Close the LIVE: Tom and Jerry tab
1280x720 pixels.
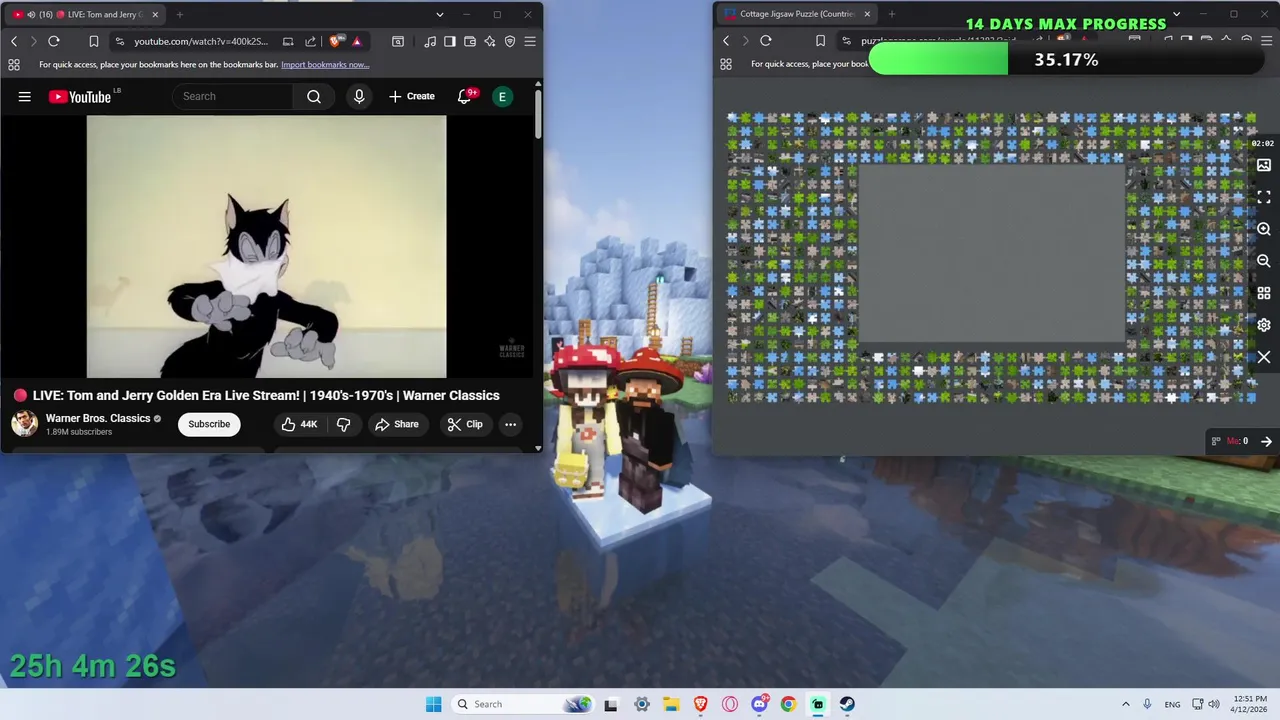pos(155,14)
